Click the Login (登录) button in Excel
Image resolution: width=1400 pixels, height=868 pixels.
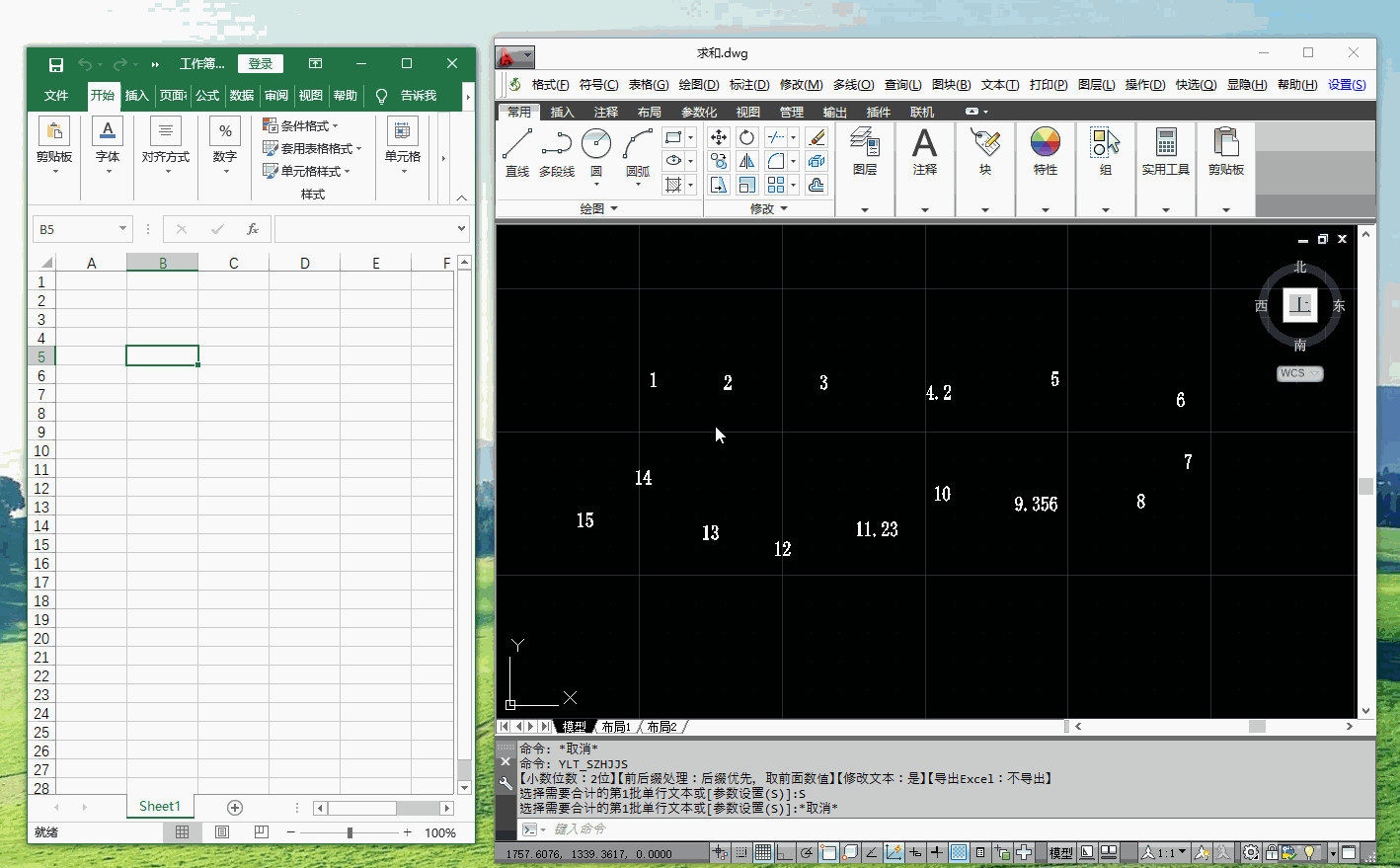tap(261, 64)
